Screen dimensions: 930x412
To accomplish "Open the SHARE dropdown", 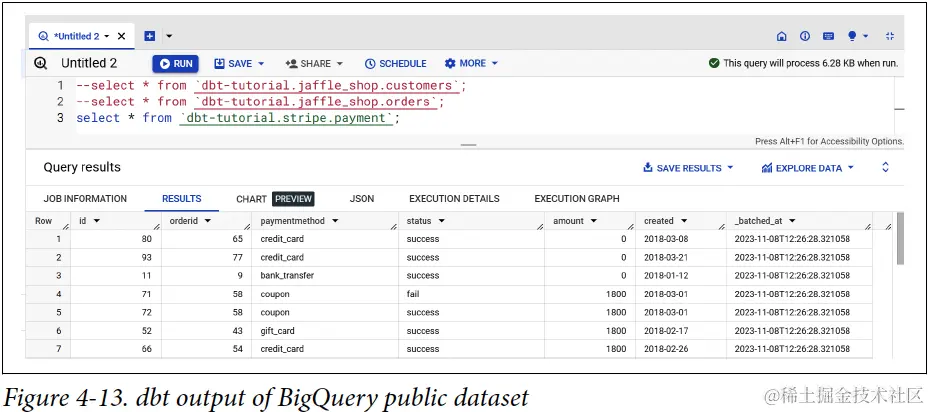I will click(x=314, y=63).
